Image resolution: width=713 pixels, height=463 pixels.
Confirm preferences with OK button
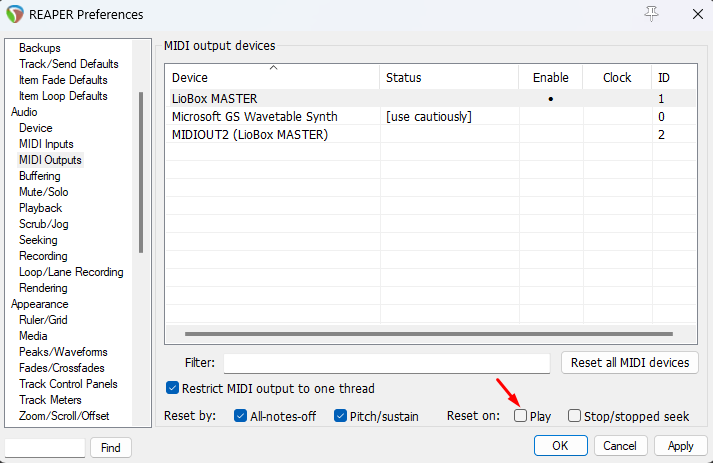pyautogui.click(x=560, y=445)
